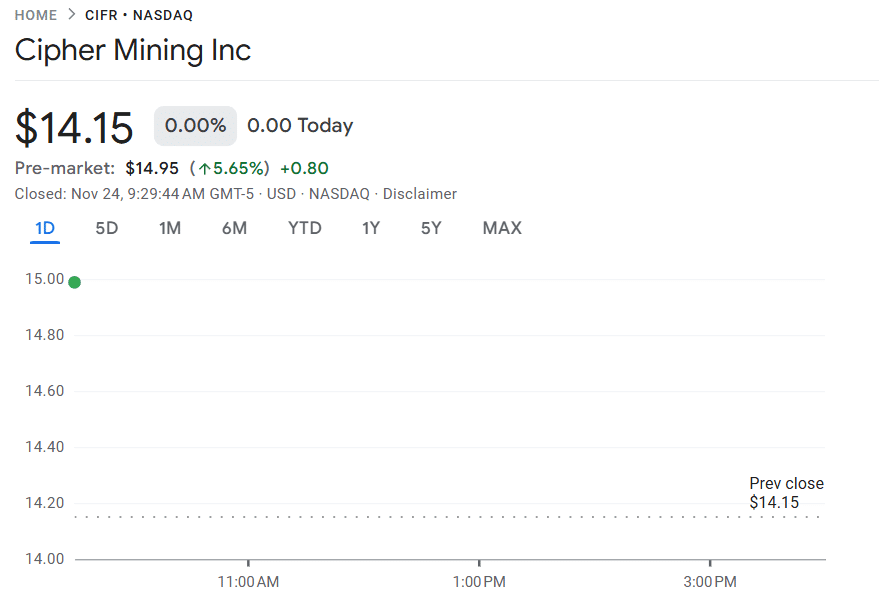879x605 pixels.
Task: Navigate back using the HOME breadcrumb
Action: [x=36, y=15]
